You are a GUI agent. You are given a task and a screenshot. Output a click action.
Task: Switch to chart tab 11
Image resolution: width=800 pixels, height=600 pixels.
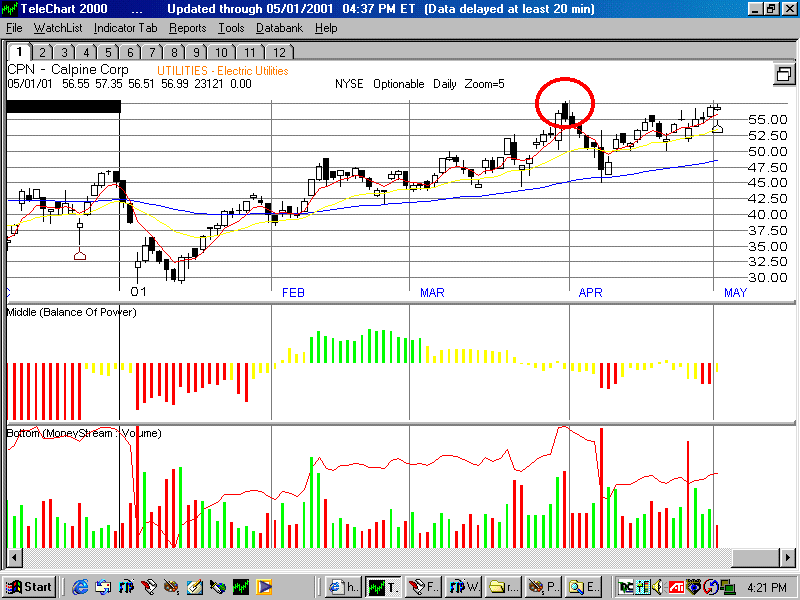250,53
